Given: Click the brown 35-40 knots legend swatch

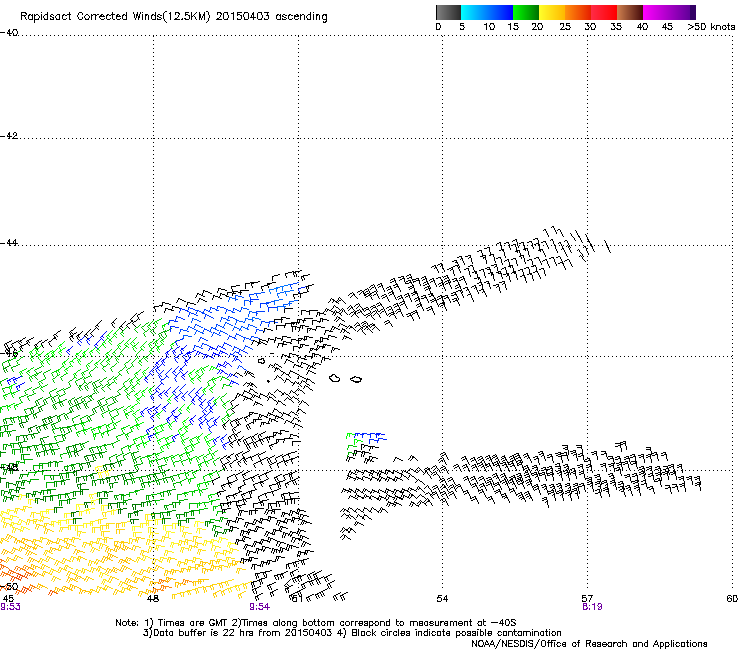Looking at the screenshot, I should coord(630,12).
